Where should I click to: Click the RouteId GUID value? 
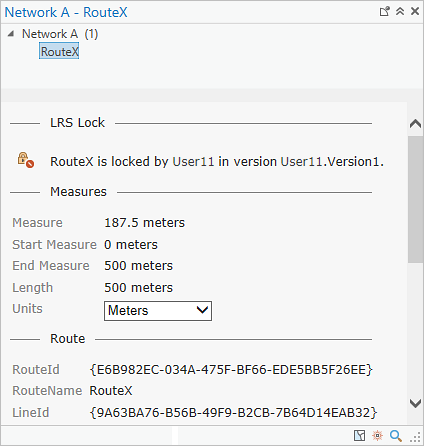(x=231, y=370)
